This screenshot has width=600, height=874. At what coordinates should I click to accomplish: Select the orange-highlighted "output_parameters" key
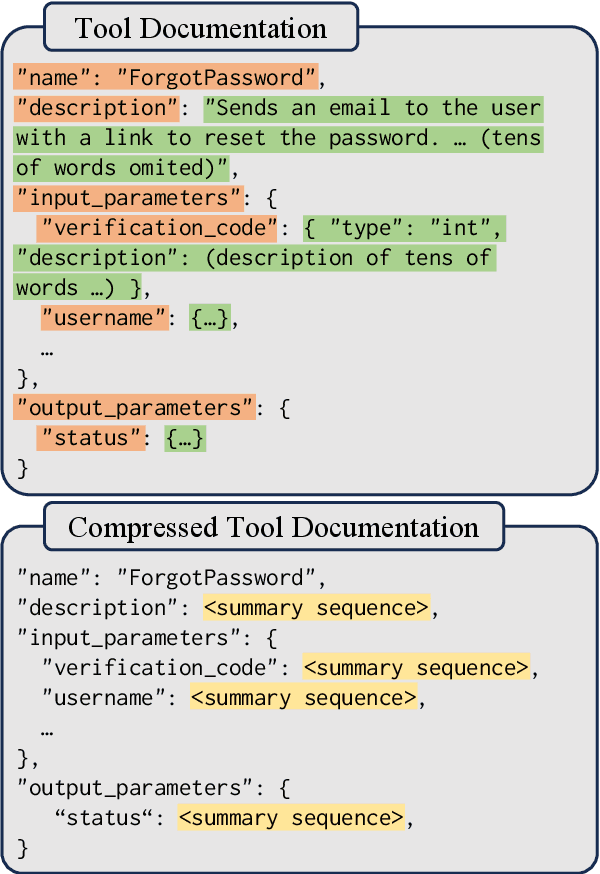[134, 408]
